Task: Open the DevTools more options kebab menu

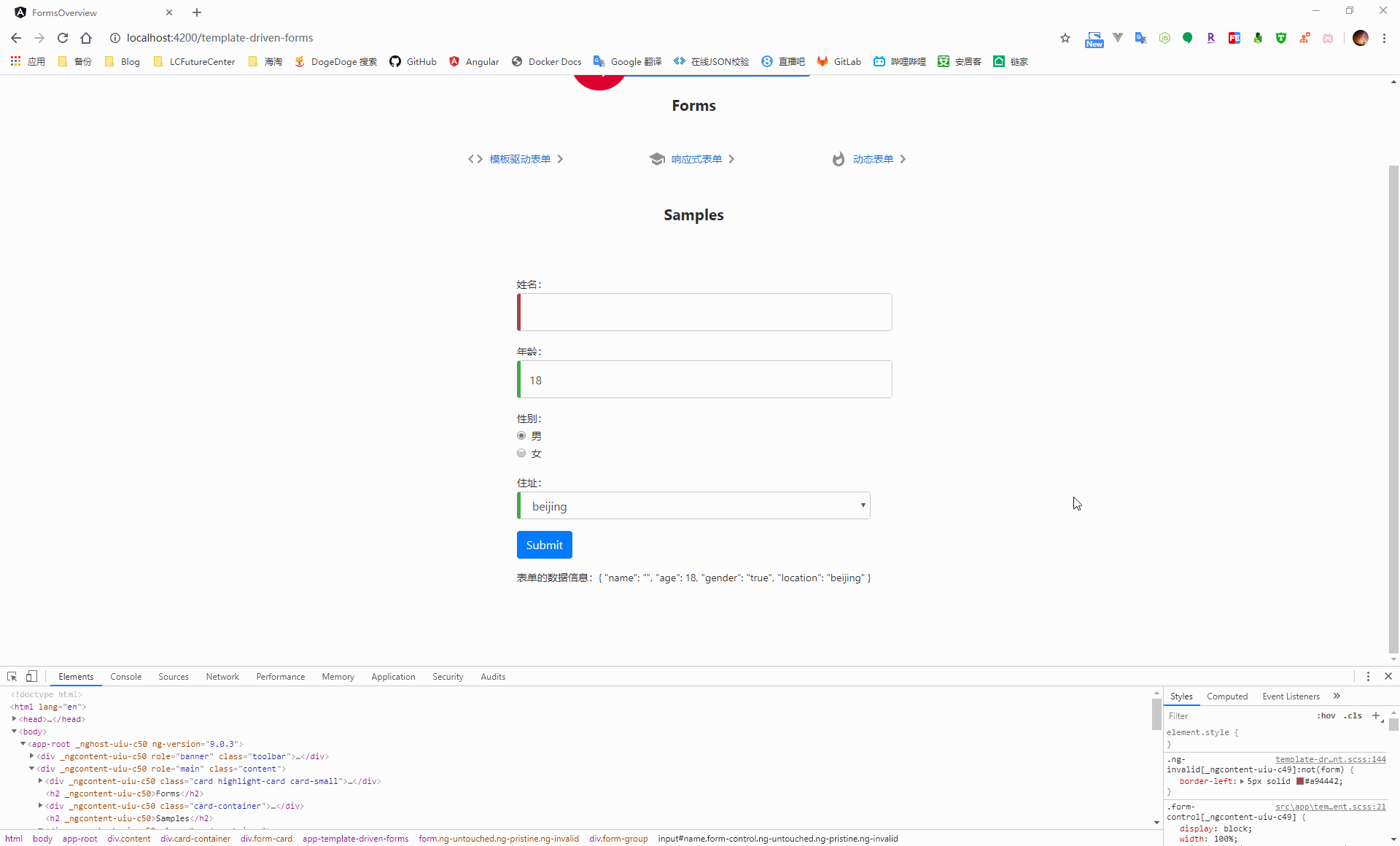Action: pyautogui.click(x=1368, y=676)
